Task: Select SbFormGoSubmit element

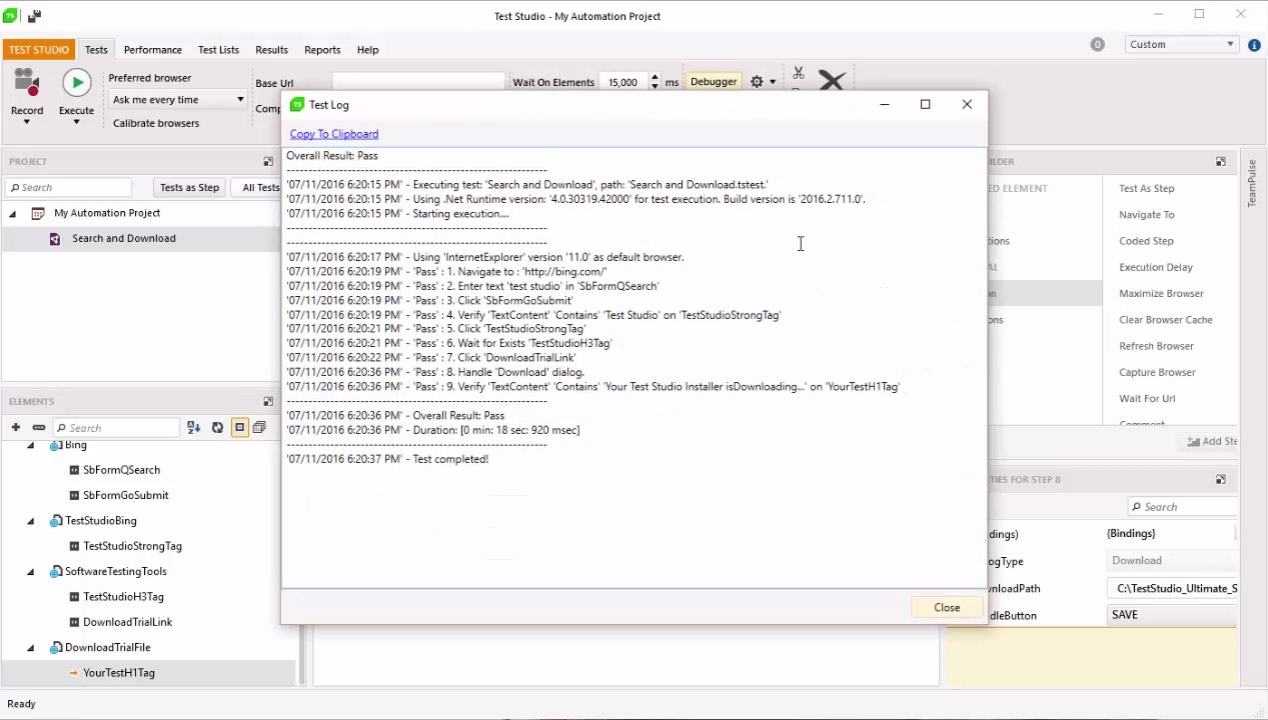Action: coord(126,495)
